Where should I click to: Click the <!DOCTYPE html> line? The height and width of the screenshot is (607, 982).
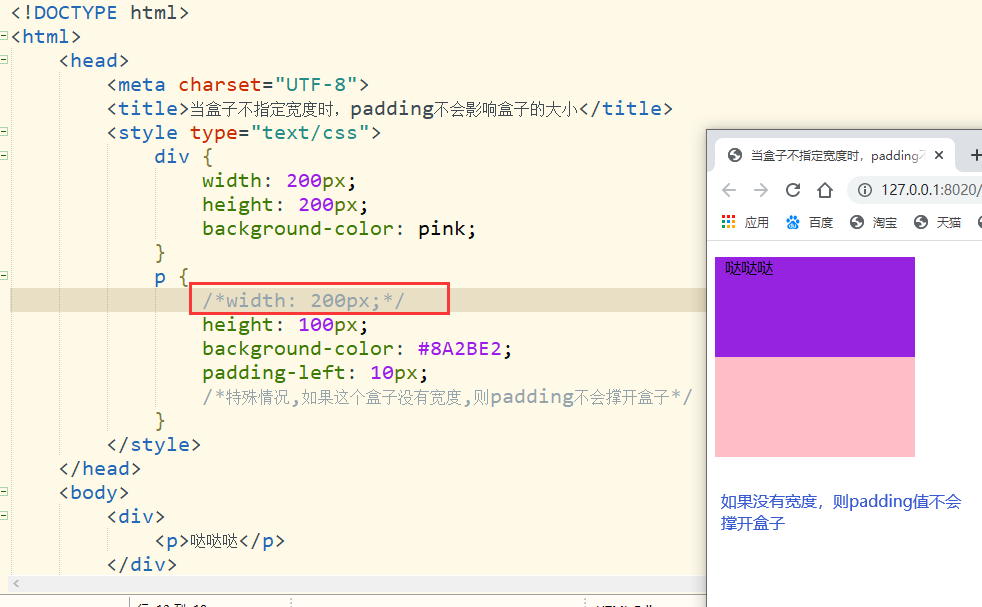pos(100,13)
